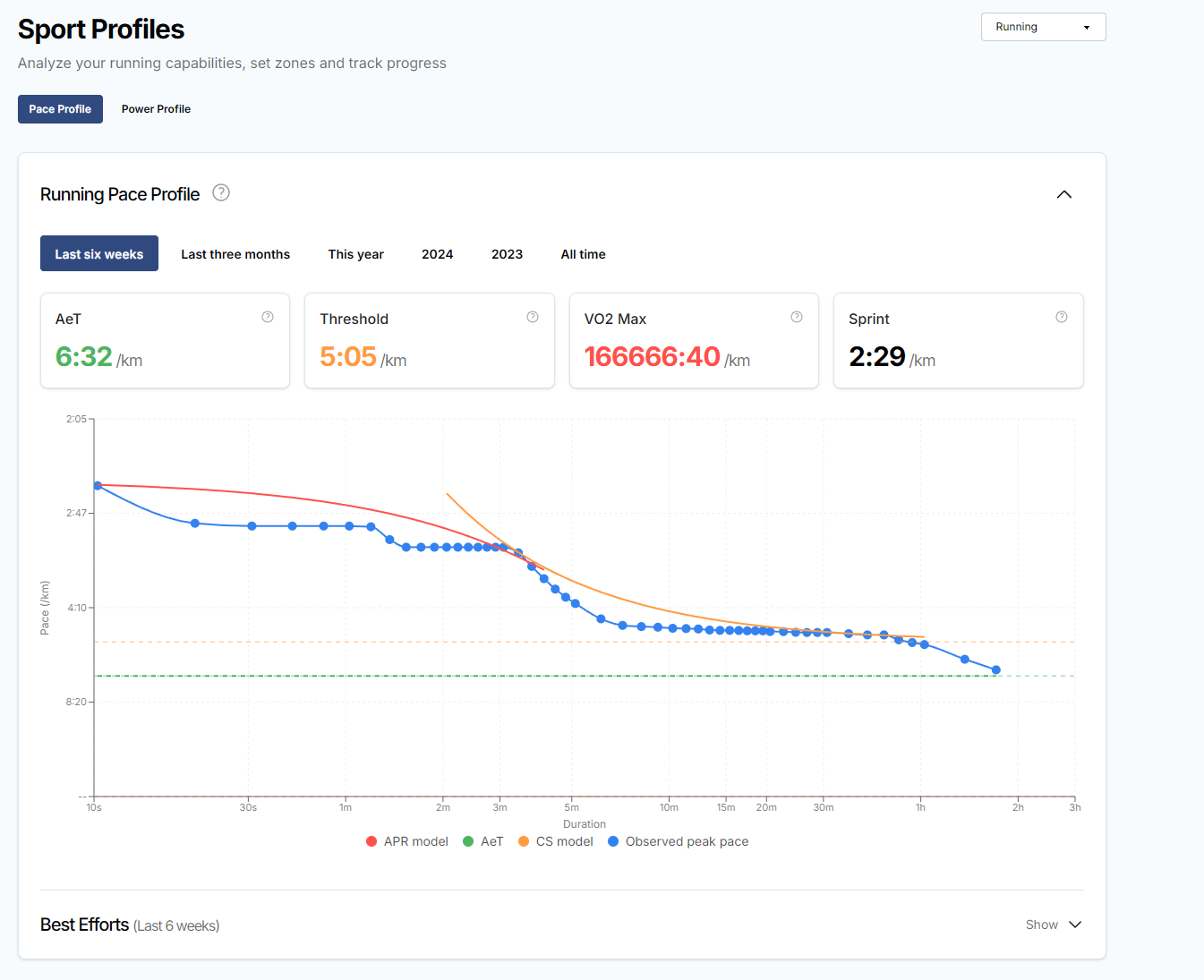
Task: Filter pace profile by 2024
Action: (x=437, y=254)
